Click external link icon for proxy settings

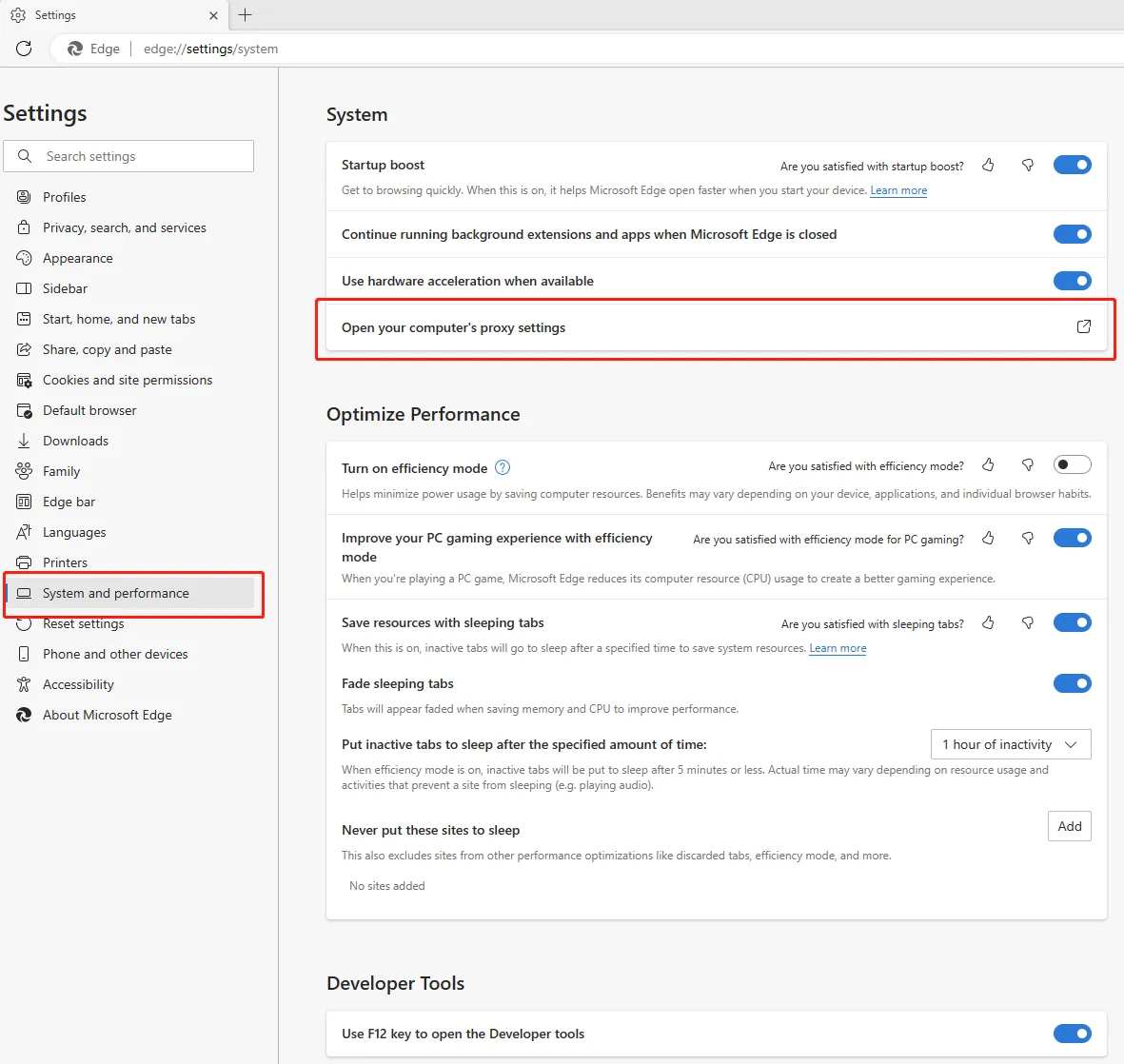point(1084,327)
